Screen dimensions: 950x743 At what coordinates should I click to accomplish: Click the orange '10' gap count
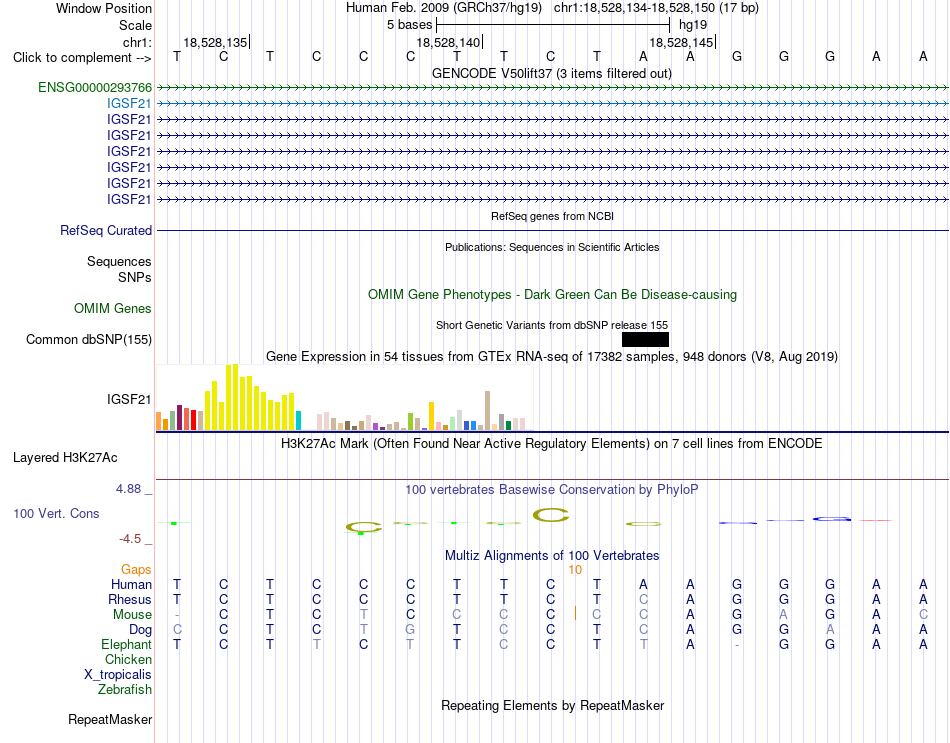[575, 570]
